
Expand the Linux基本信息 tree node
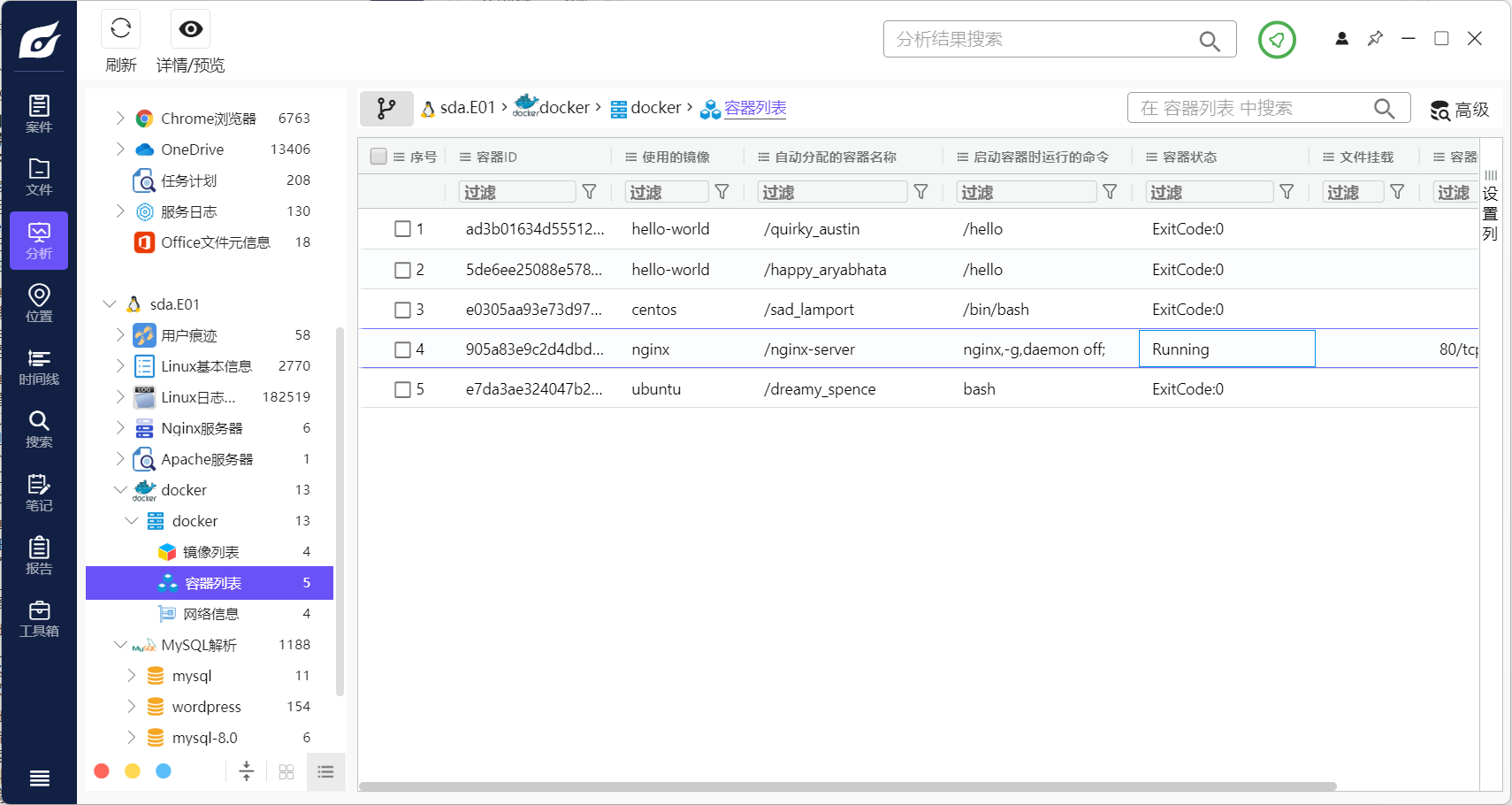click(x=120, y=365)
